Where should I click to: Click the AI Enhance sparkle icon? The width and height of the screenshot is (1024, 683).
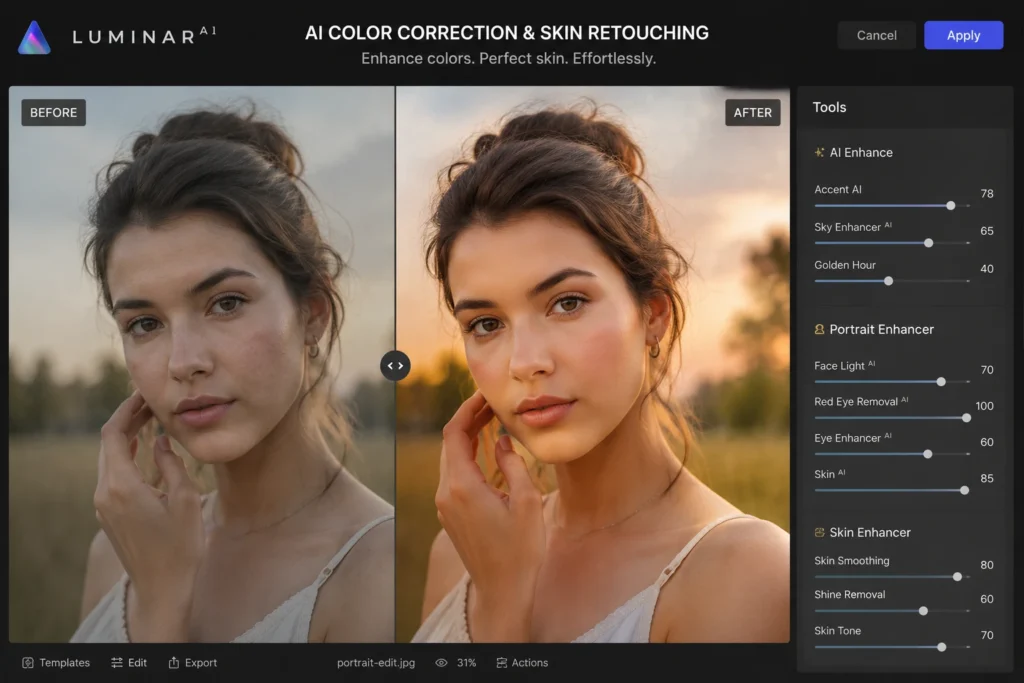[x=819, y=152]
